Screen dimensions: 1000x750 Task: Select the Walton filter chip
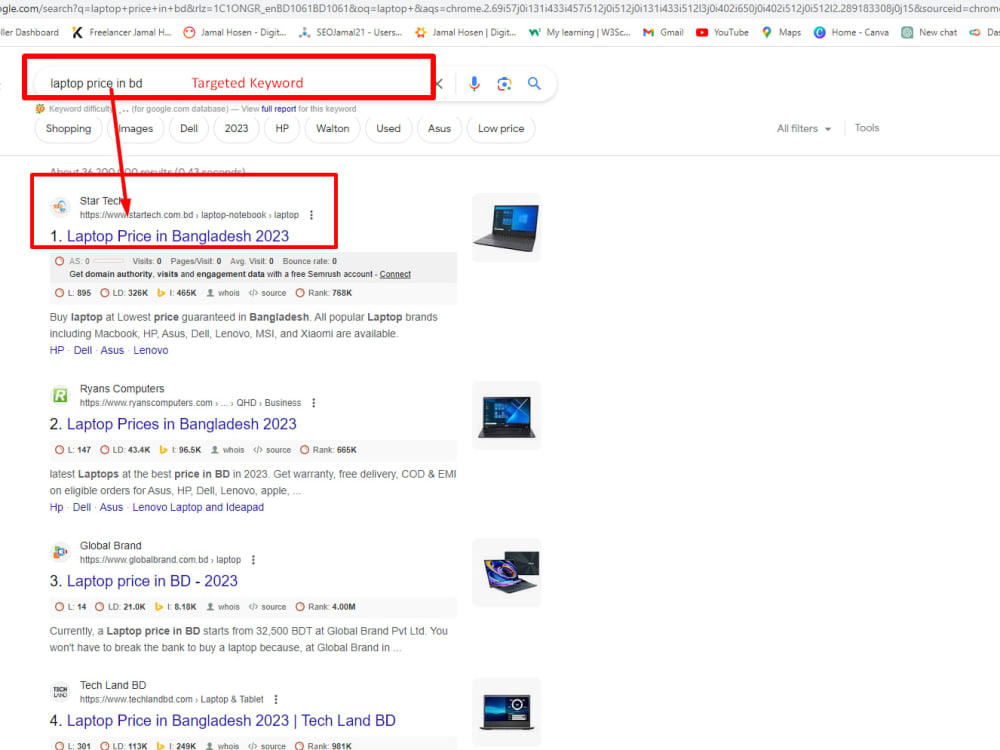[x=332, y=129]
